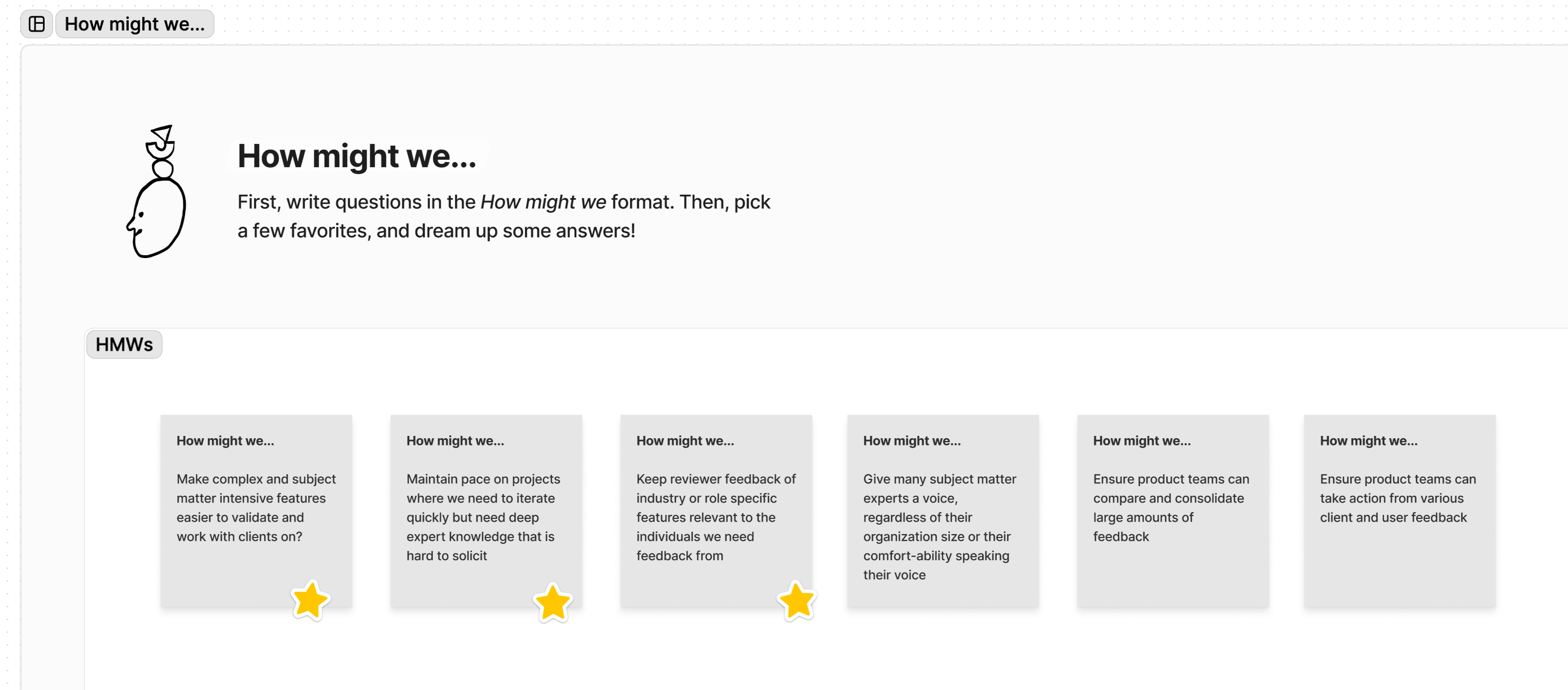Screen dimensions: 1568x690
Task: Click the star on the "Keep reviewer feedback" sticky
Action: coord(797,600)
